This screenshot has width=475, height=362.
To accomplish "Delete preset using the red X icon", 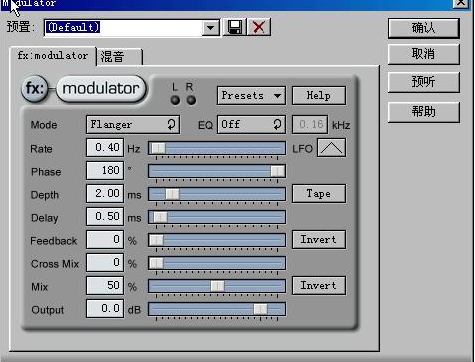I will pos(259,27).
